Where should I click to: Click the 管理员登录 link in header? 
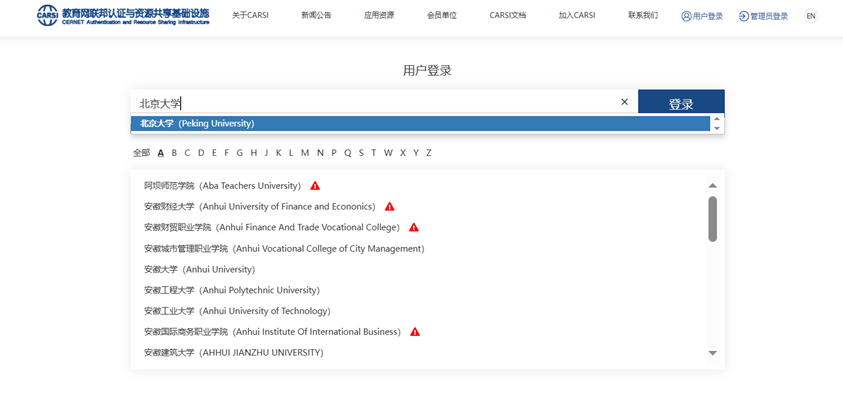click(763, 16)
